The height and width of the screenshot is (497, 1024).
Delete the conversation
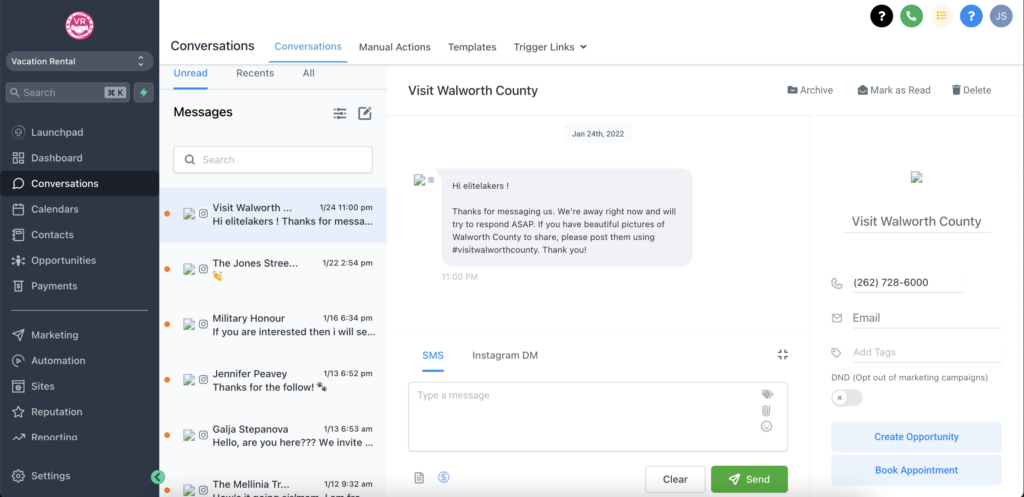pyautogui.click(x=971, y=90)
